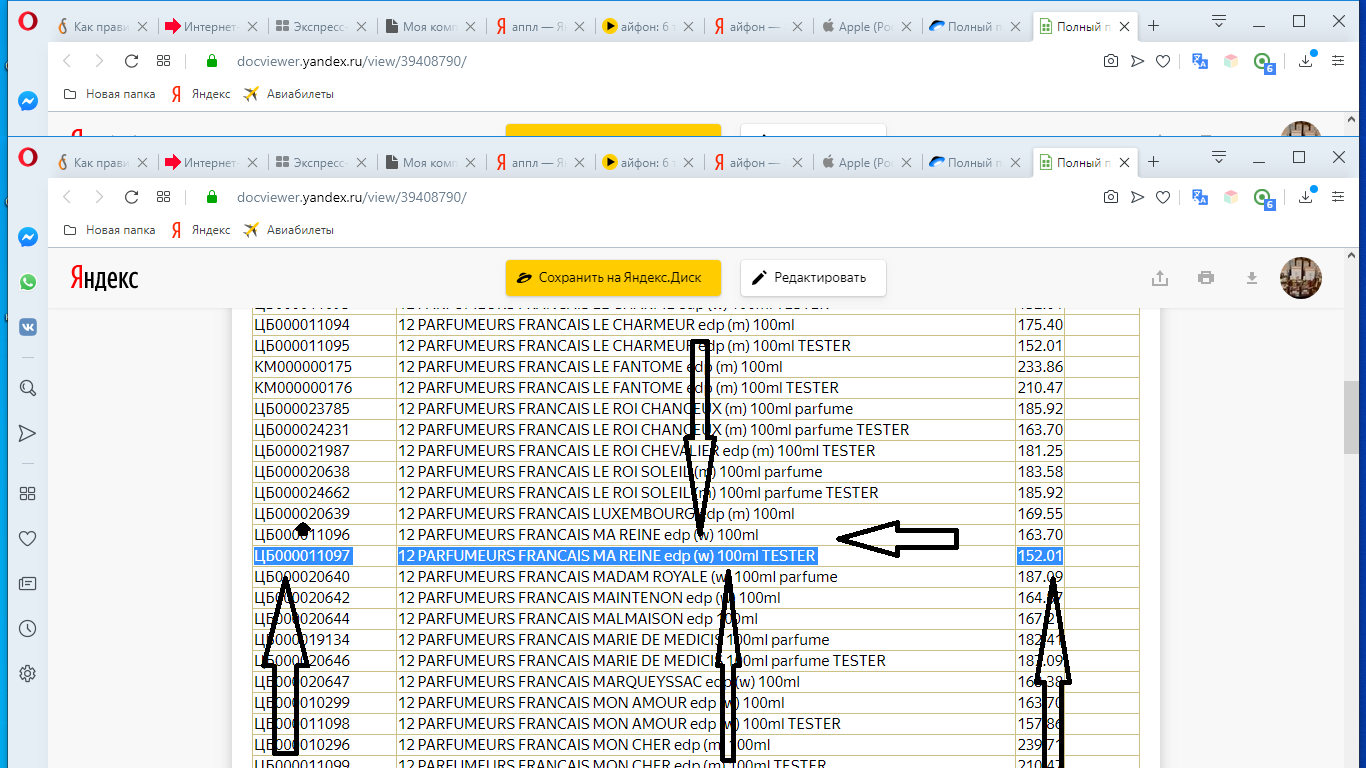Open WhatsApp in the Opera sidebar
The image size is (1366, 768).
[28, 283]
